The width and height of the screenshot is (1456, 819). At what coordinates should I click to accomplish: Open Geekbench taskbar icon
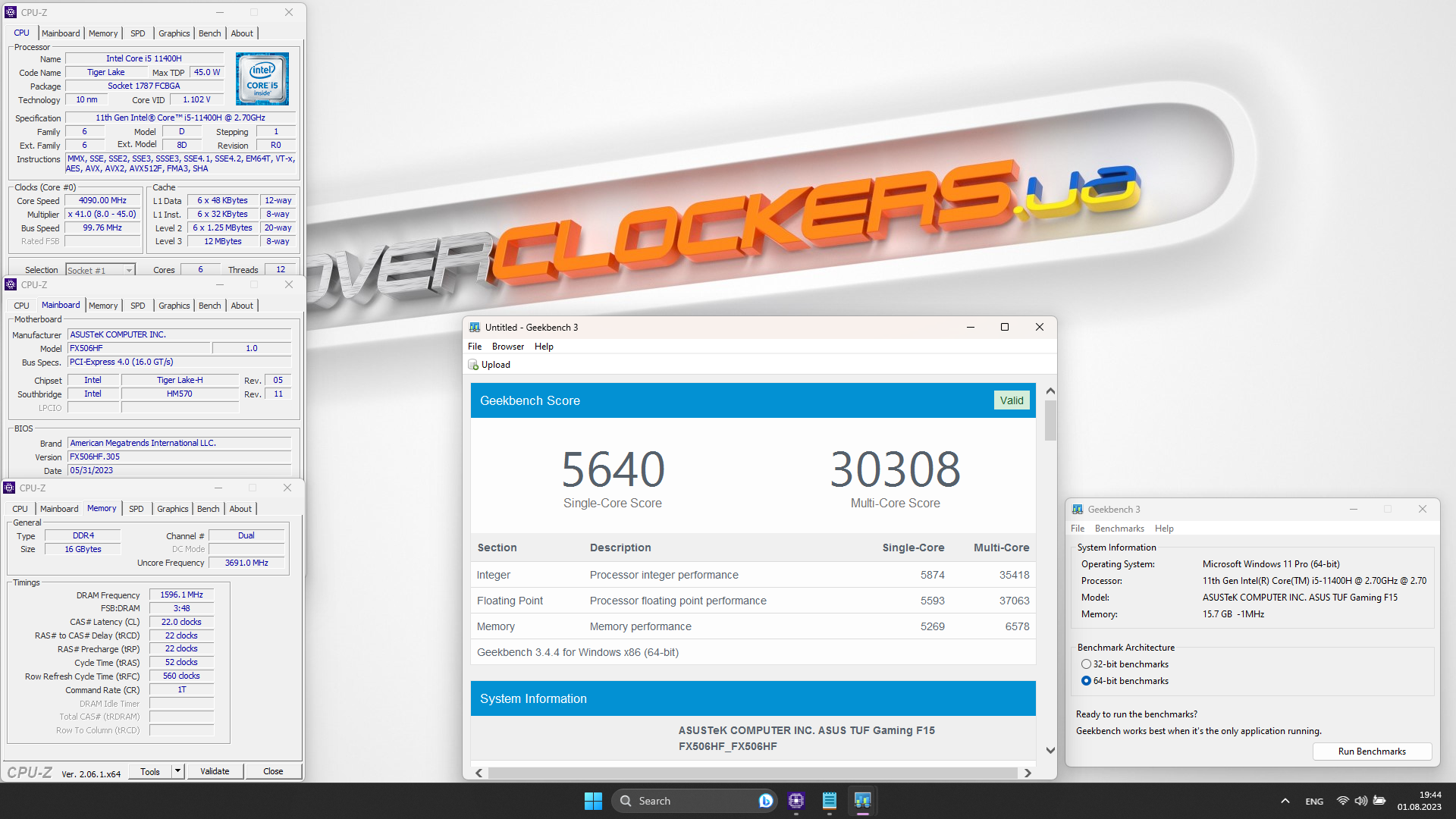[x=862, y=801]
